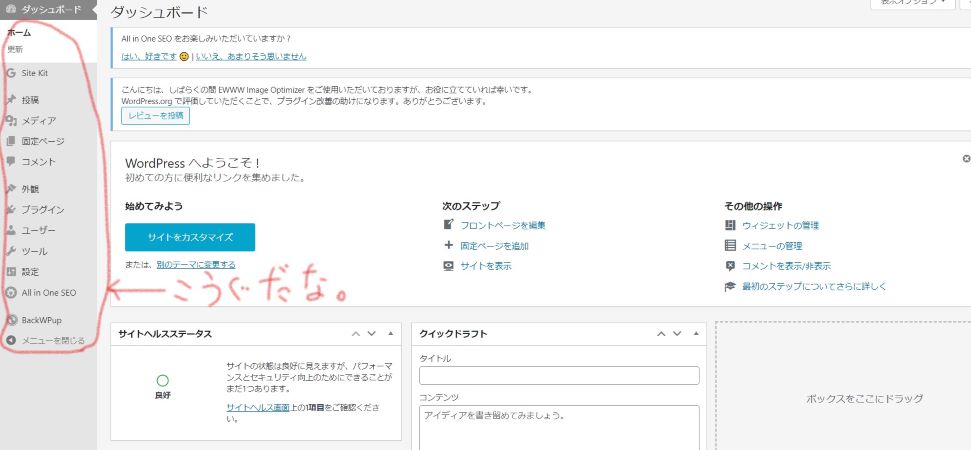Image resolution: width=971 pixels, height=450 pixels.
Task: Click the Site Kit Google G icon
Action: pos(11,73)
